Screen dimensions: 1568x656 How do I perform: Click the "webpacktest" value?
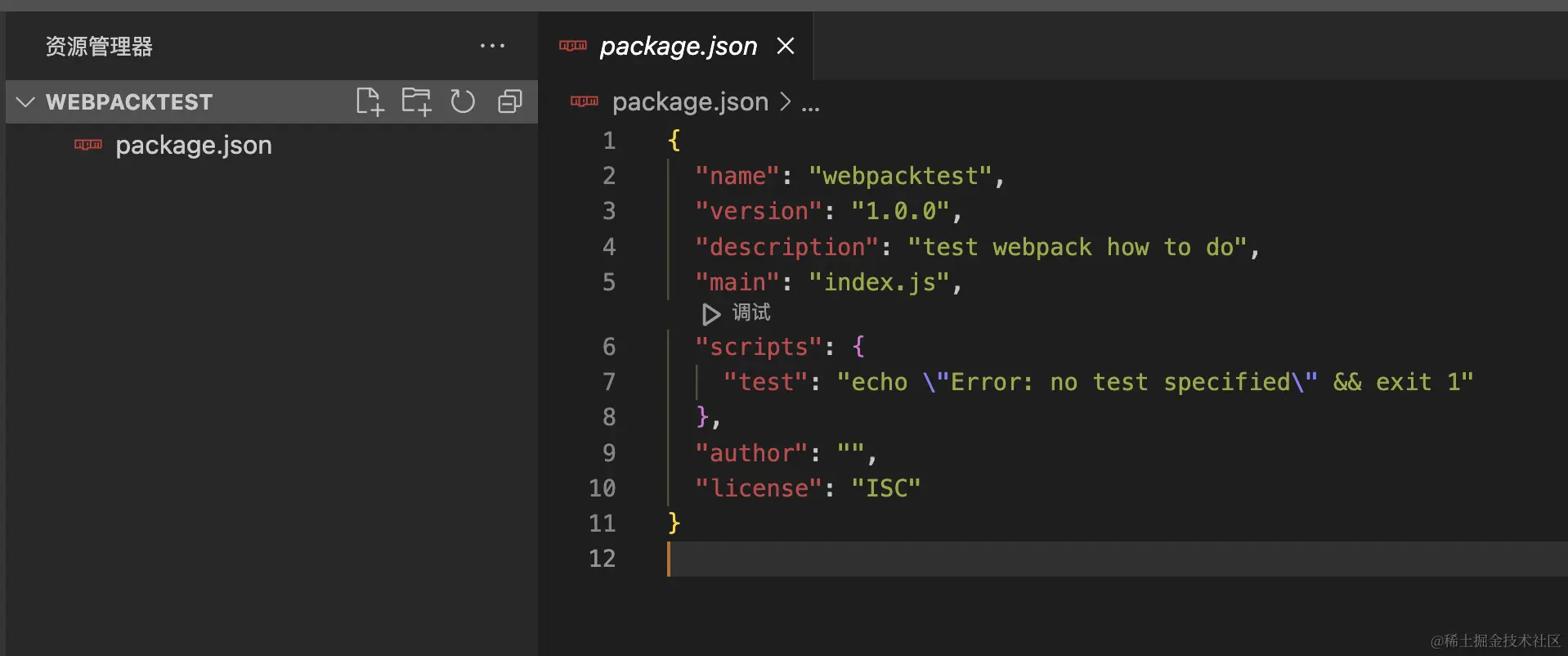pos(899,176)
